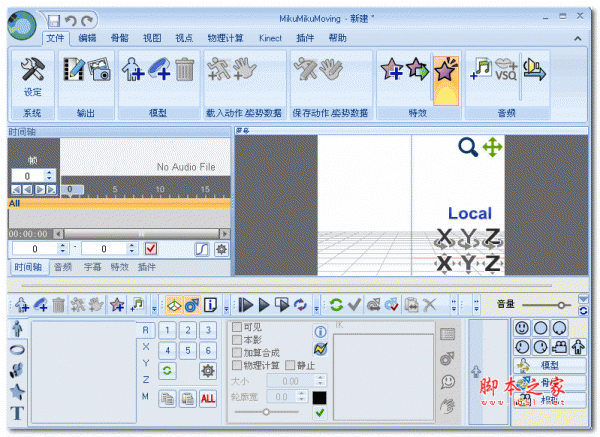The width and height of the screenshot is (600, 437).
Task: Click the info 'i' icon in lower toolbar
Action: tap(210, 305)
